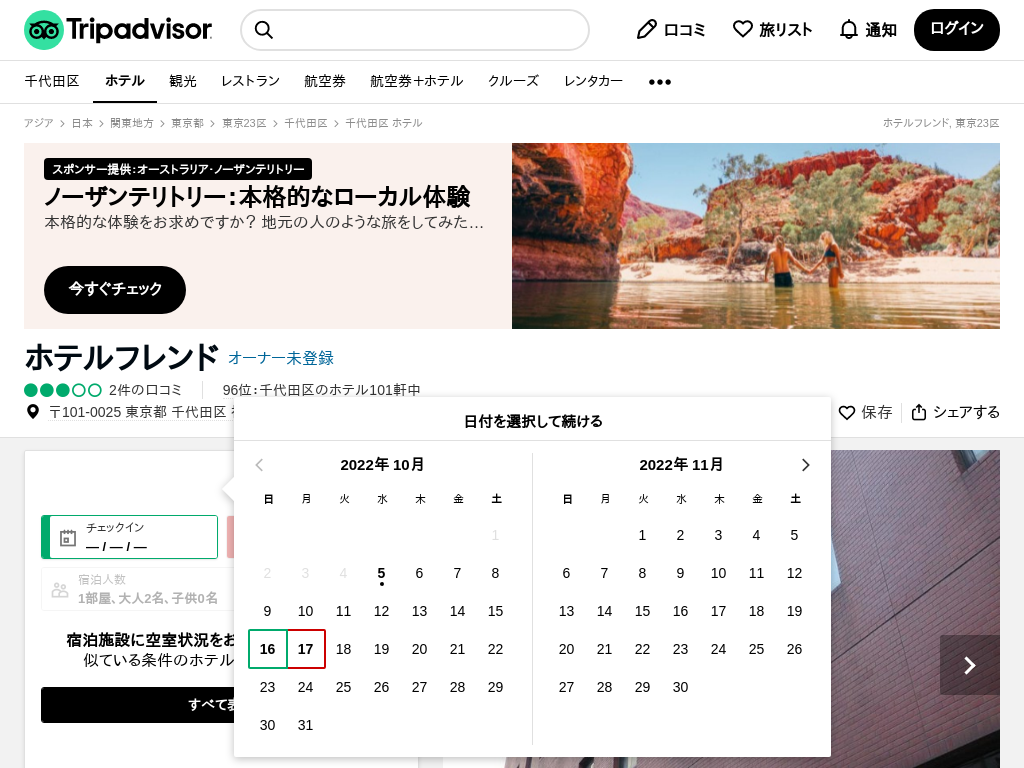Screen dimensions: 1024x768
Task: Click the シェアする share icon
Action: point(919,412)
